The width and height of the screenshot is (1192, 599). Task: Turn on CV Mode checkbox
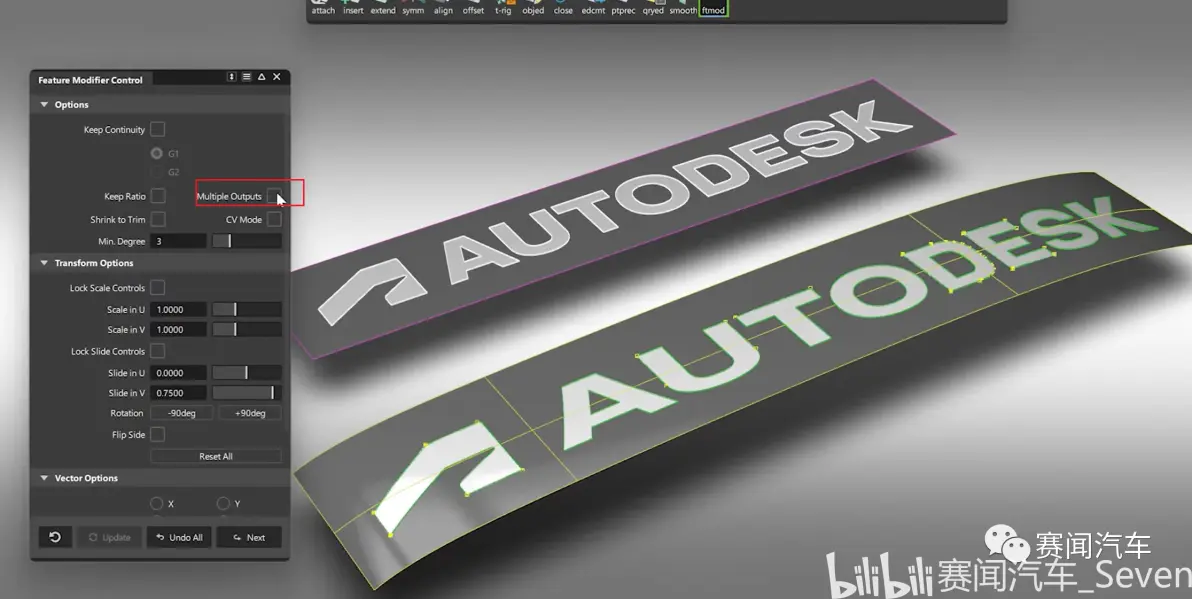[x=274, y=219]
